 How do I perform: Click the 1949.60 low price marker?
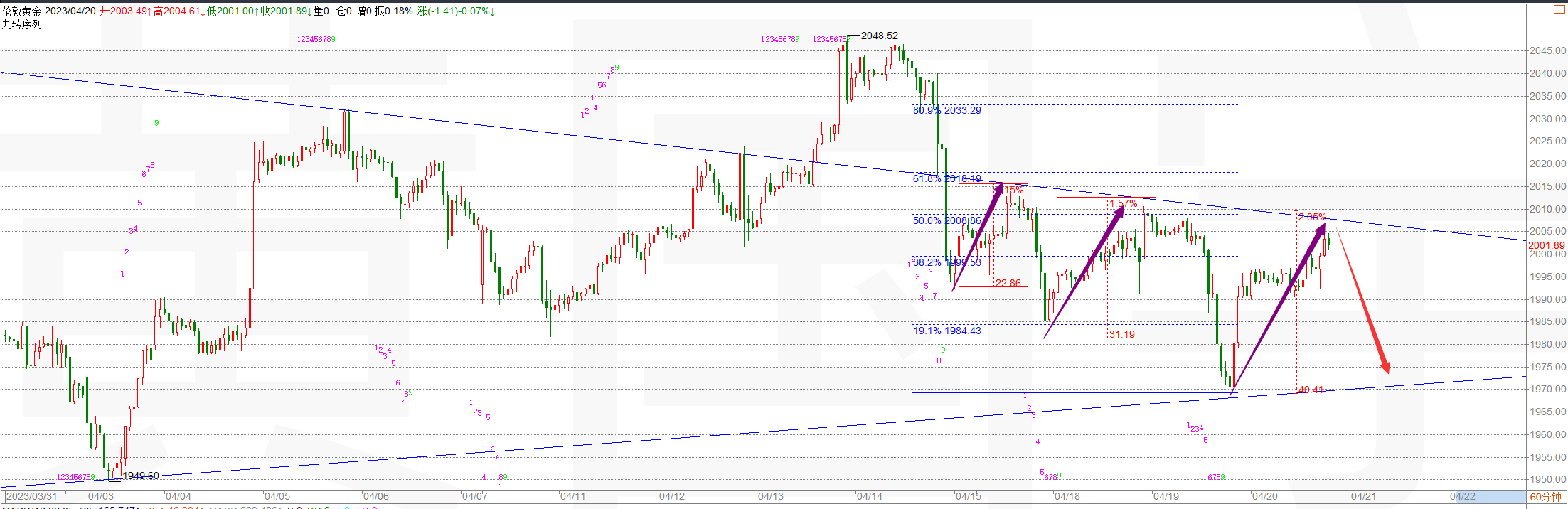tap(141, 476)
